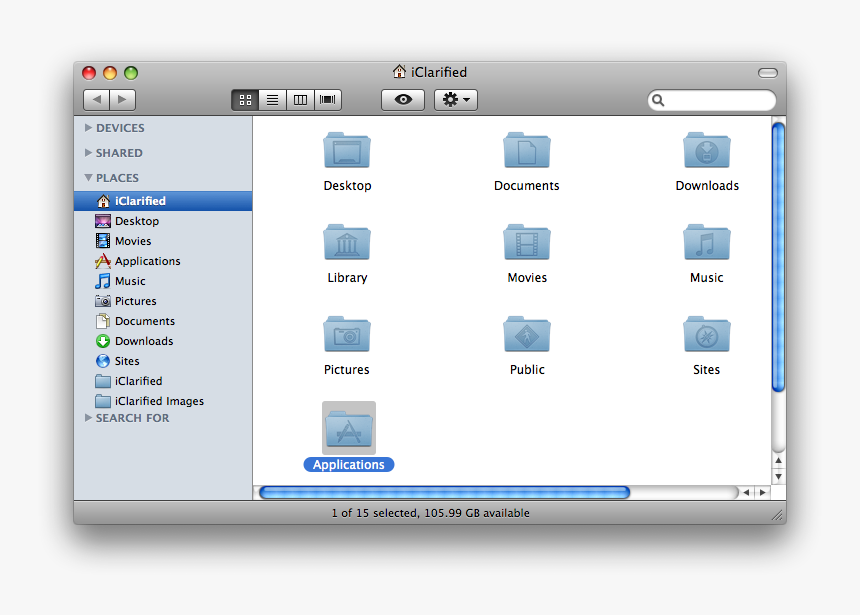
Task: Select the iClarified folder in sidebar
Action: pyautogui.click(x=163, y=381)
